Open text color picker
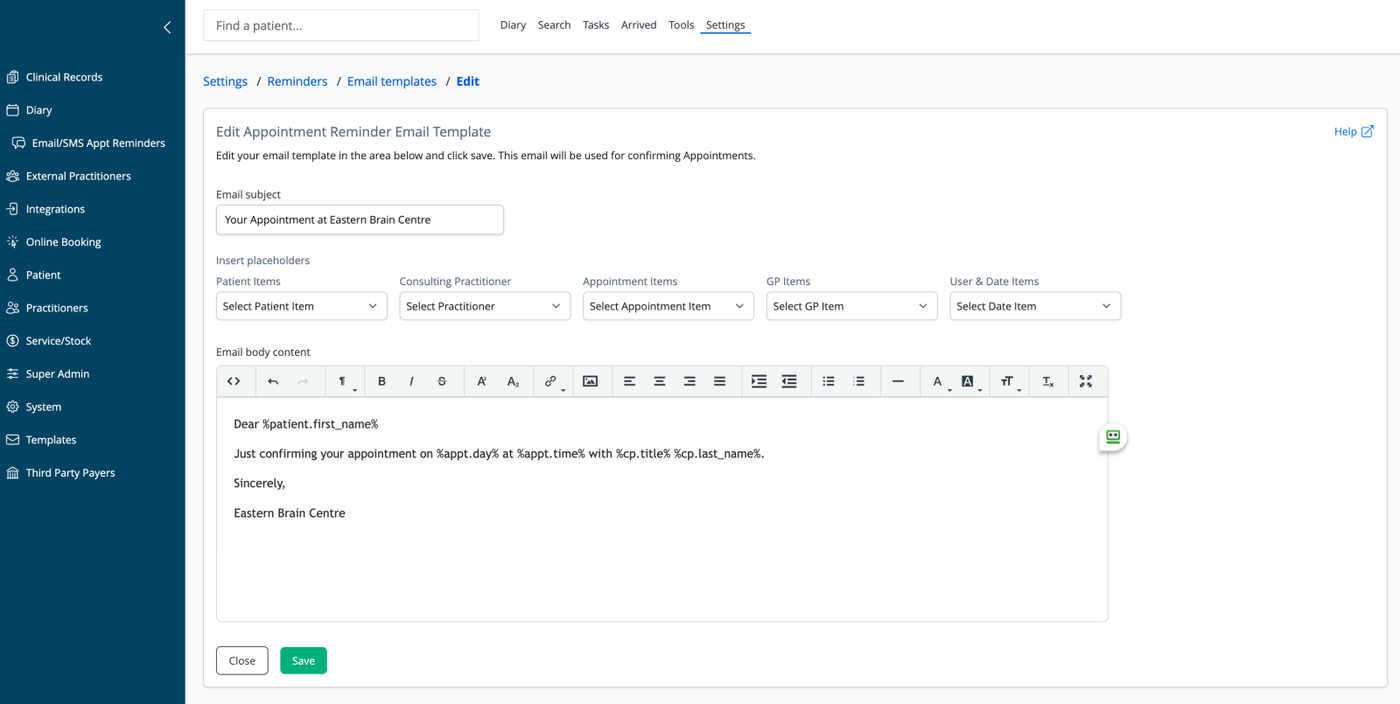The width and height of the screenshot is (1400, 704). tap(939, 381)
